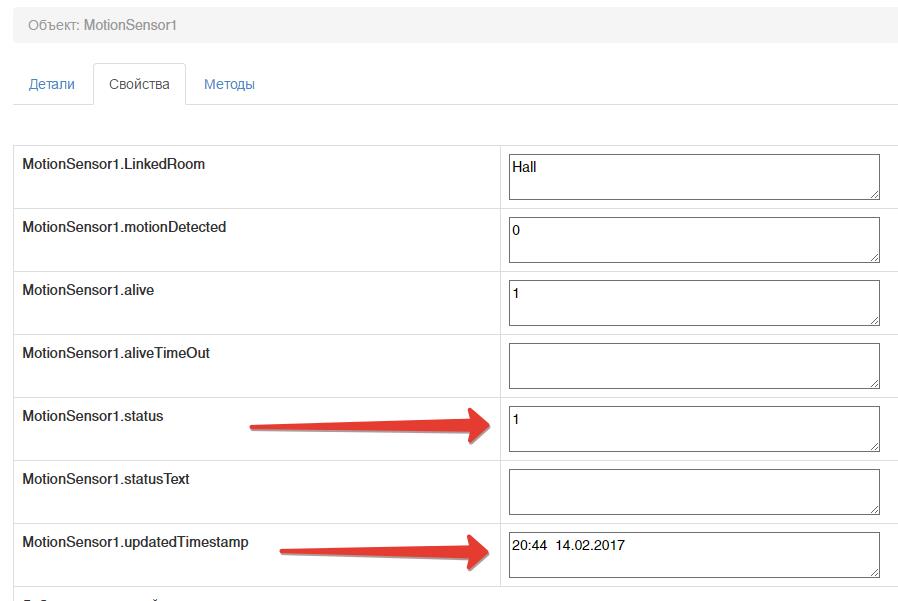Click into the alive value textbox
The width and height of the screenshot is (898, 601).
pos(694,303)
